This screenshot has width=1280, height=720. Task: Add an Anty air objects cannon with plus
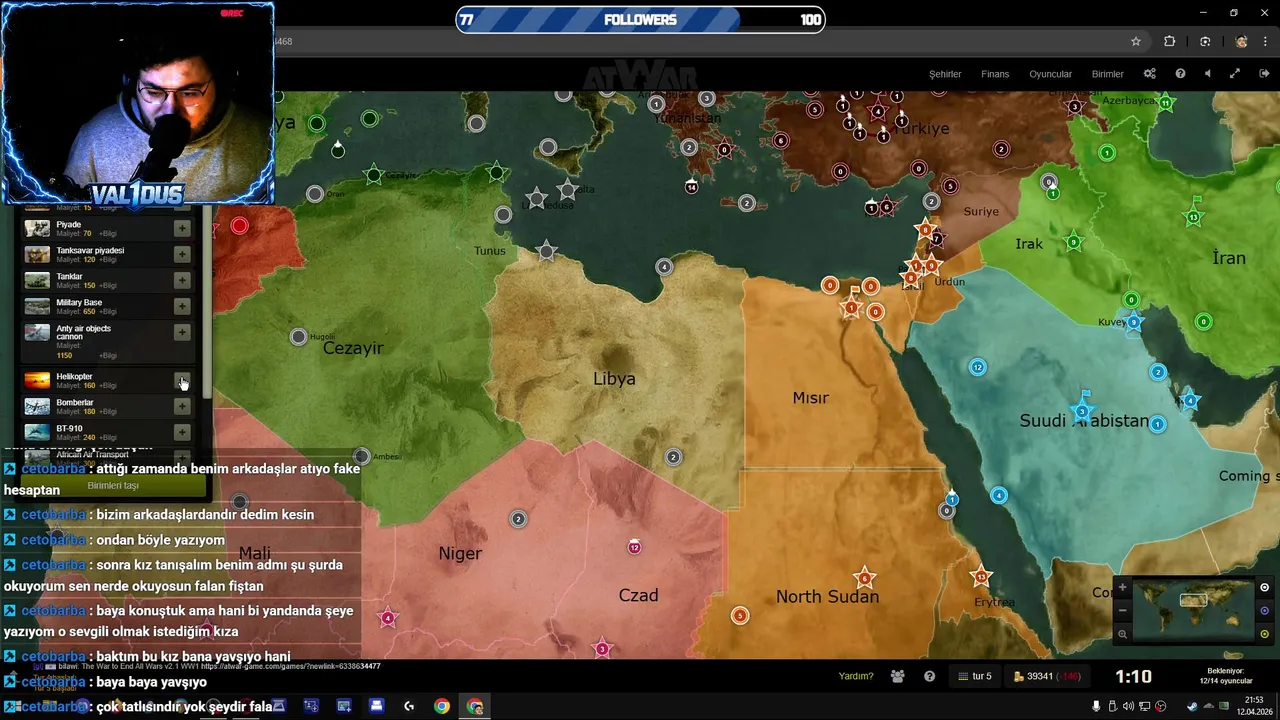[x=182, y=332]
